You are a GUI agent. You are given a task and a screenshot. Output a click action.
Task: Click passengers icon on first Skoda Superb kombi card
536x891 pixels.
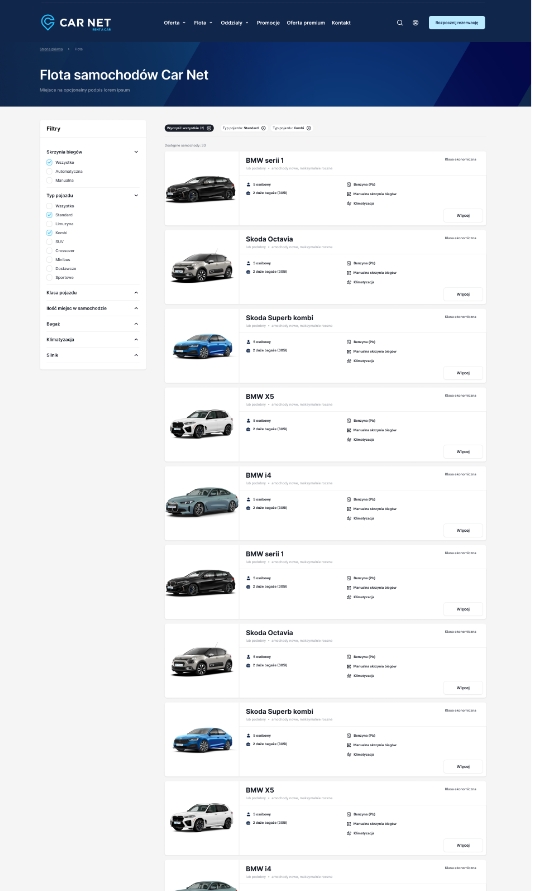[248, 342]
